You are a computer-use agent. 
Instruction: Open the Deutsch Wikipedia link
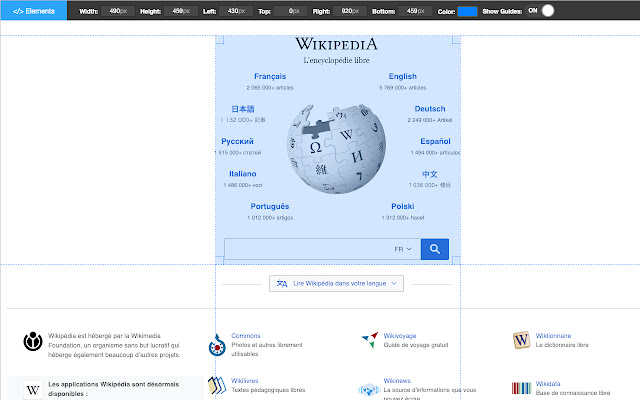click(x=430, y=109)
